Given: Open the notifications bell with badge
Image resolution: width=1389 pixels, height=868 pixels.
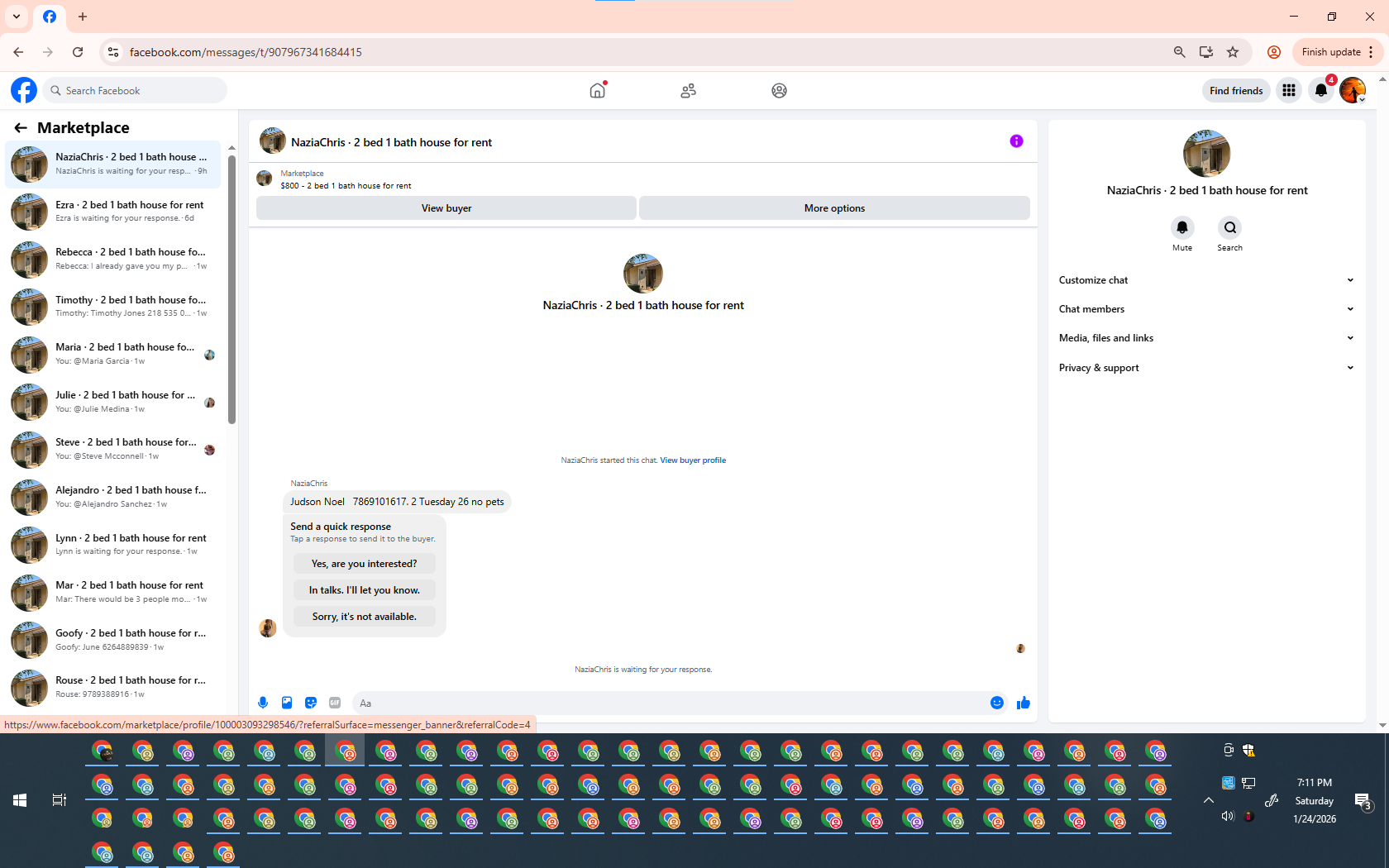Looking at the screenshot, I should [x=1321, y=90].
